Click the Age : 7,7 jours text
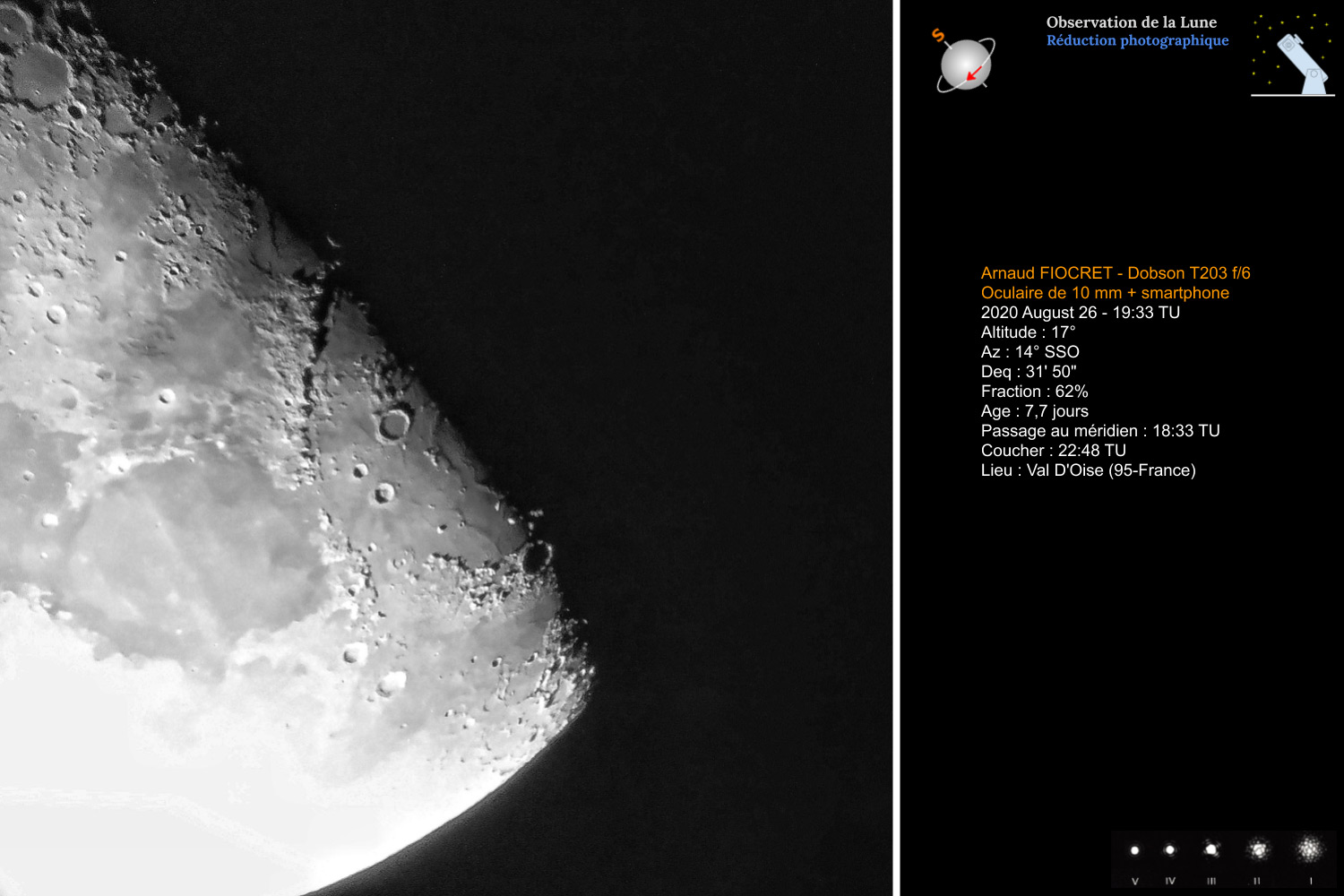 point(1034,411)
